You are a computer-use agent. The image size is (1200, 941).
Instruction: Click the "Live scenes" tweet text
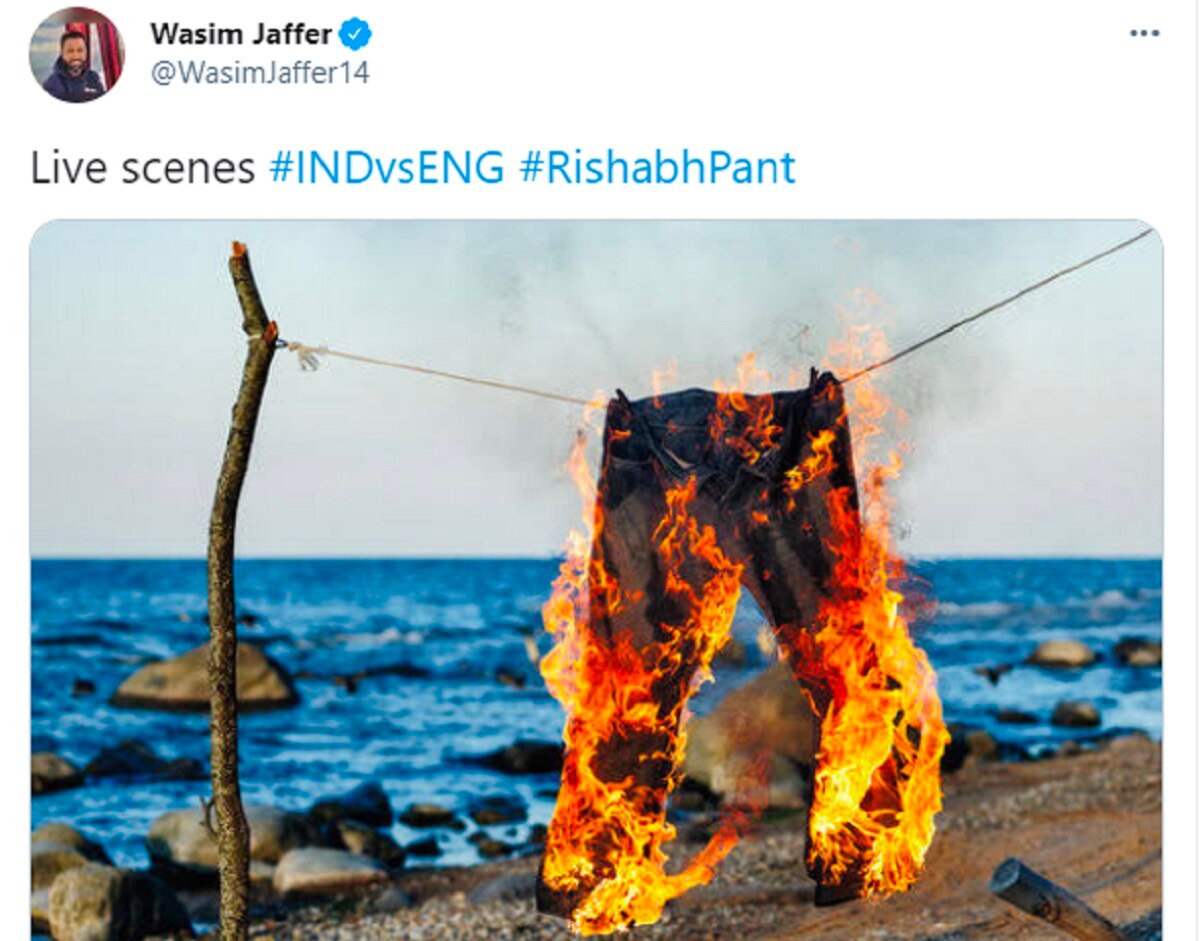pos(143,168)
